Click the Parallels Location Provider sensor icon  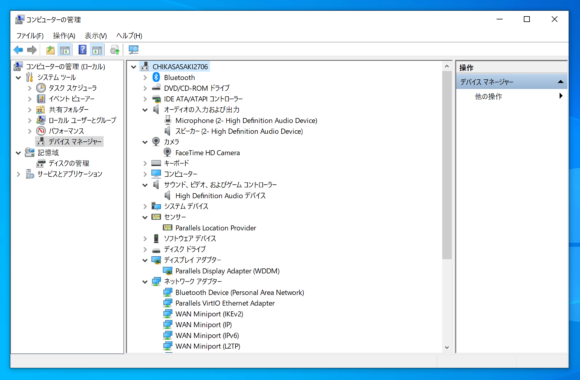tap(168, 228)
